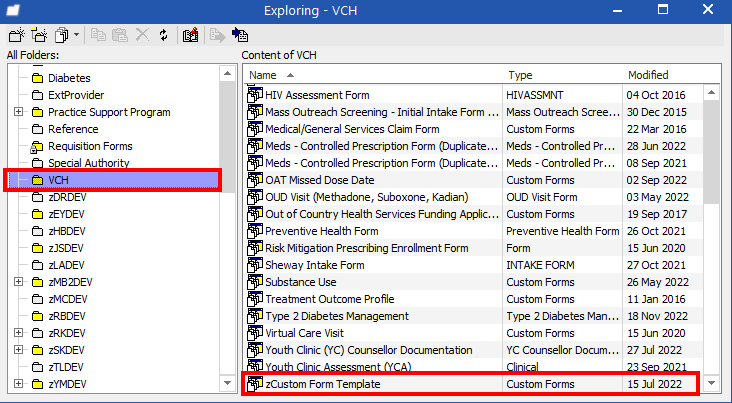Select Meds - Controlled Prescription Form dated 08 Sep 2021
The width and height of the screenshot is (732, 403).
coord(474,163)
